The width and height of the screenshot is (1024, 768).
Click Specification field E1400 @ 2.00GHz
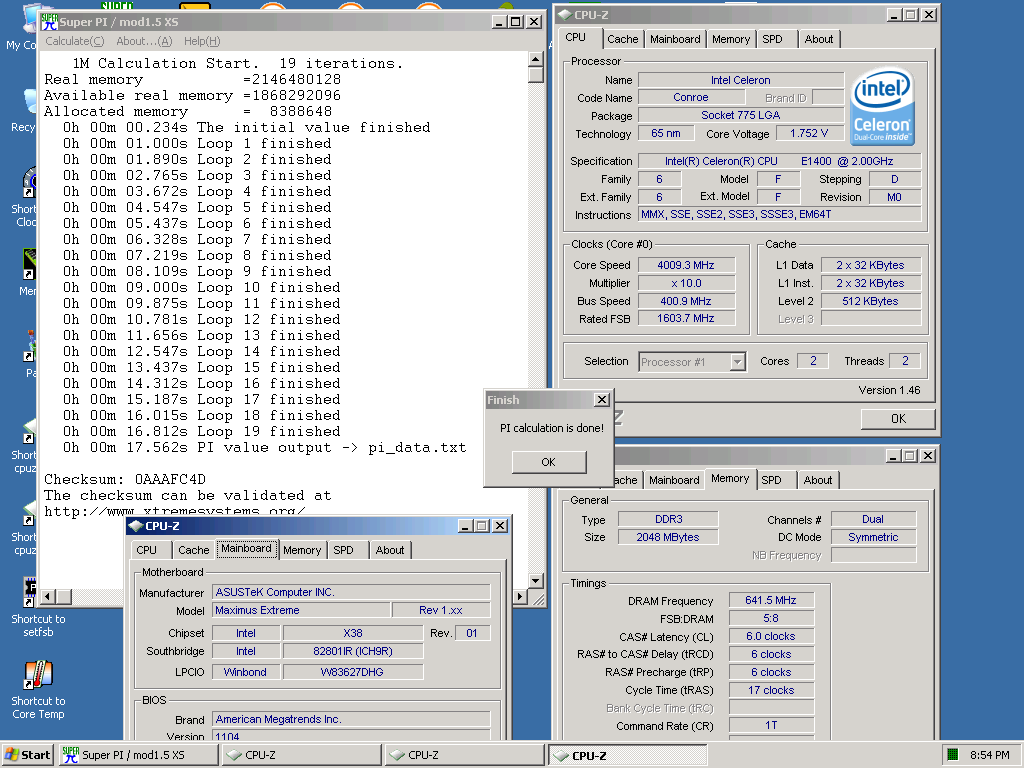click(x=779, y=161)
